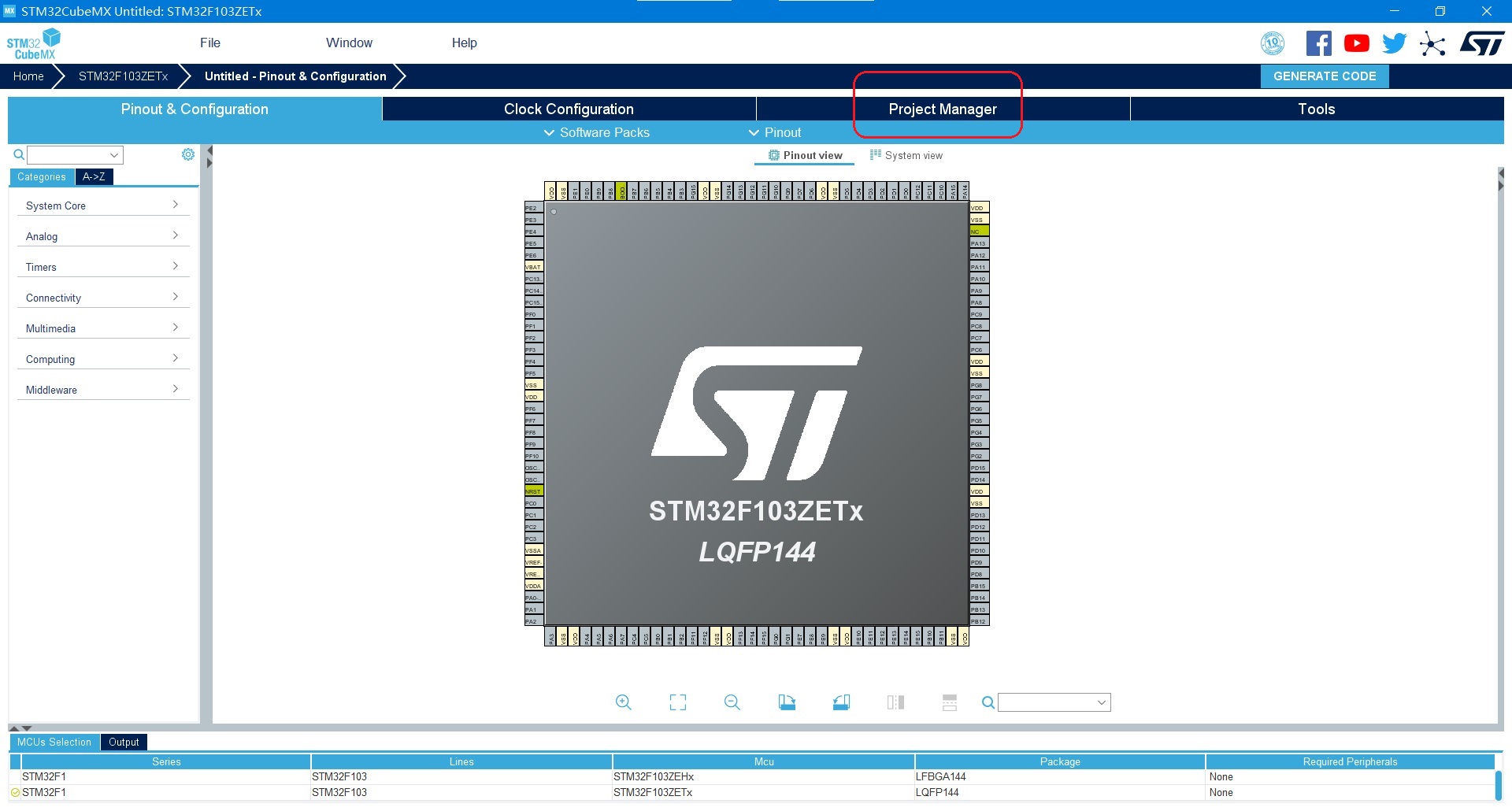Screen dimensions: 1512x811
Task: Open the Software Packs dropdown
Action: (597, 132)
